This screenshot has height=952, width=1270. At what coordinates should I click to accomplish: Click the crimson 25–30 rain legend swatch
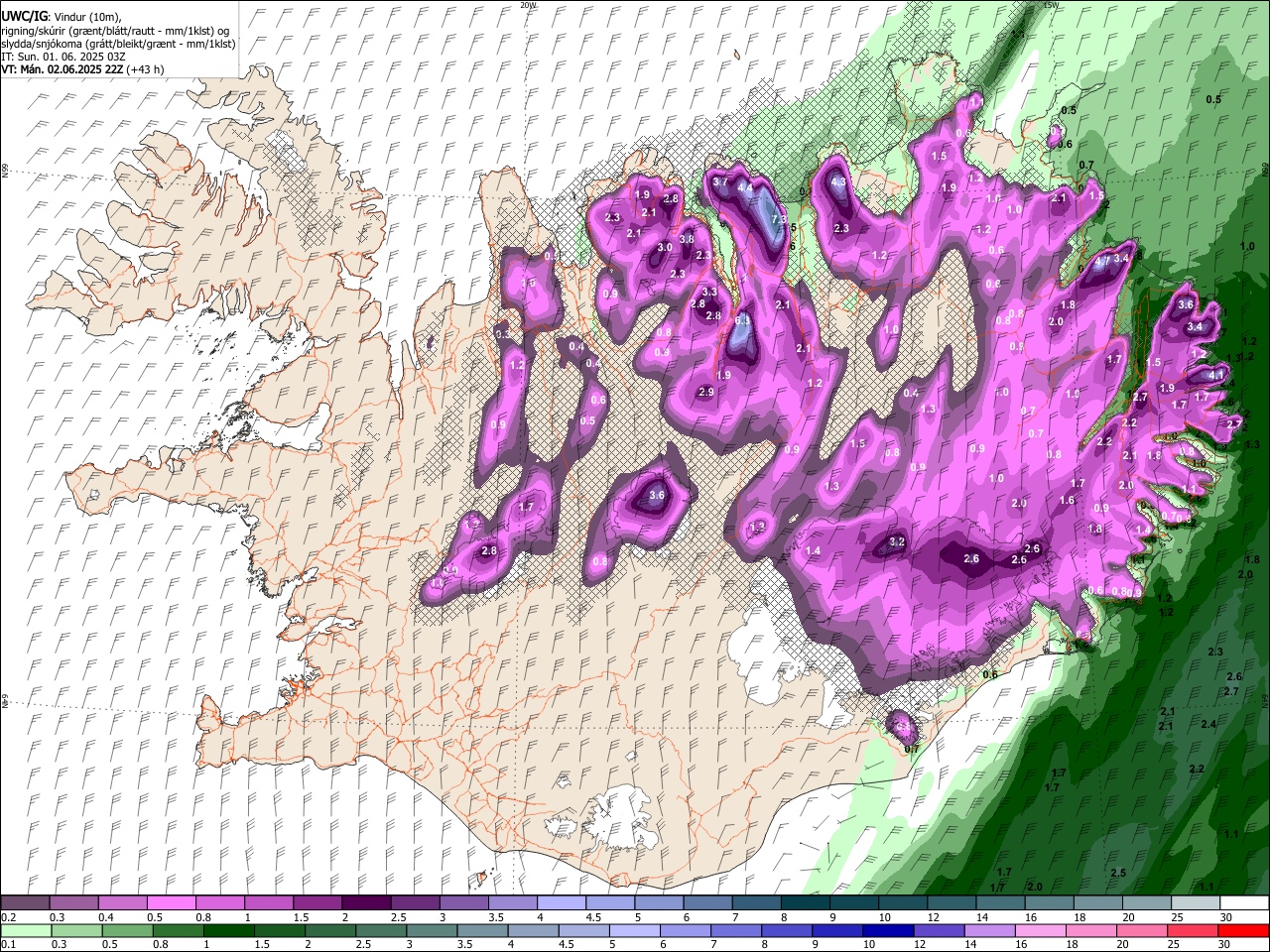1193,931
